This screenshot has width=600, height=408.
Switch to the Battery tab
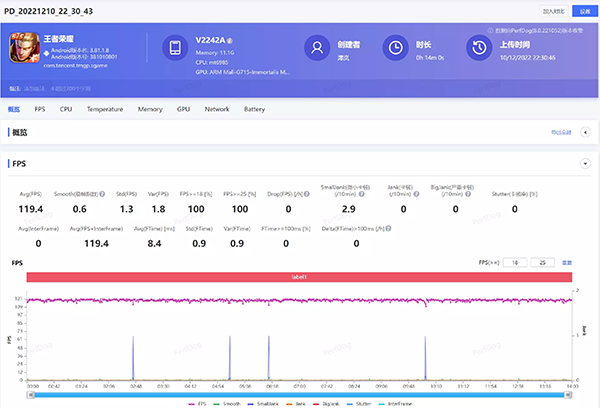coord(254,108)
